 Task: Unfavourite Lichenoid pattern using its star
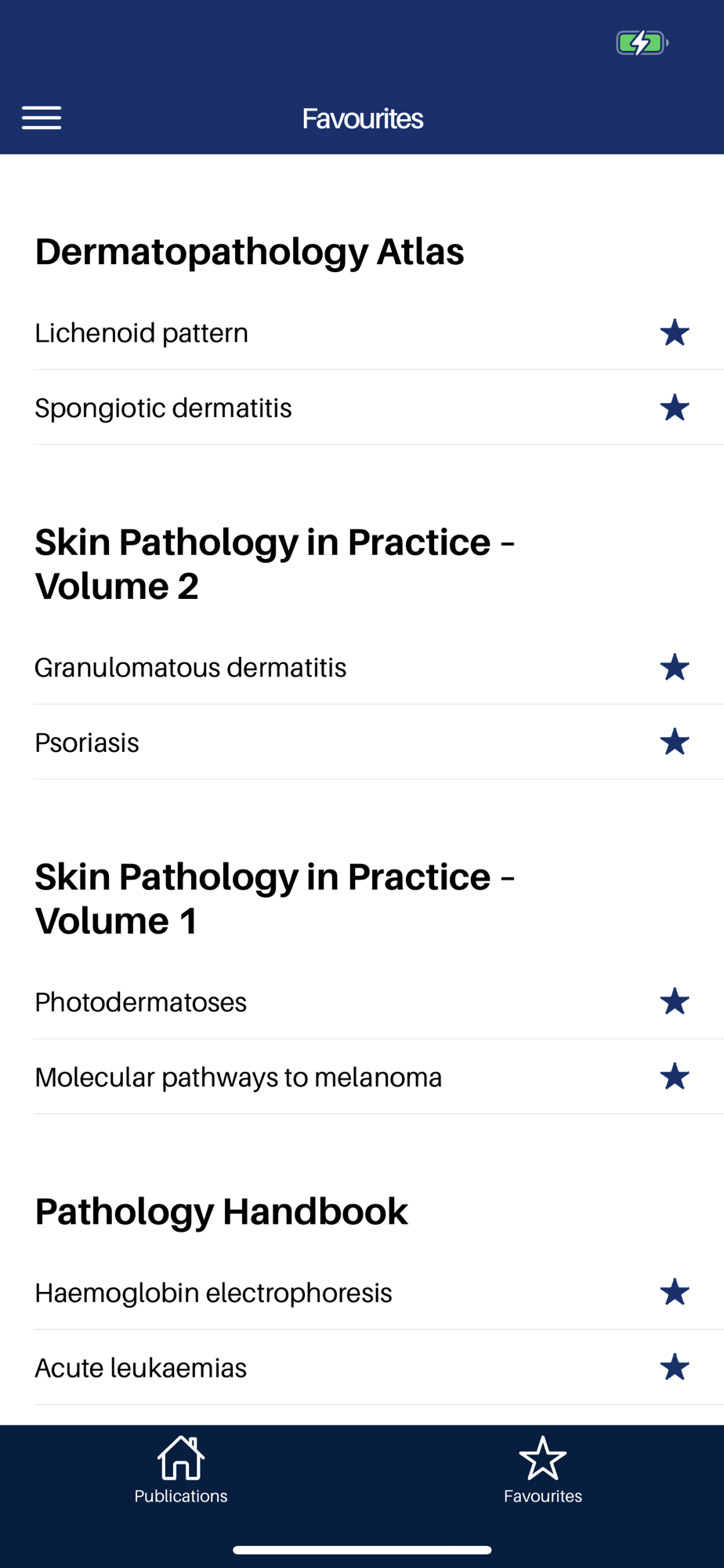pos(674,333)
